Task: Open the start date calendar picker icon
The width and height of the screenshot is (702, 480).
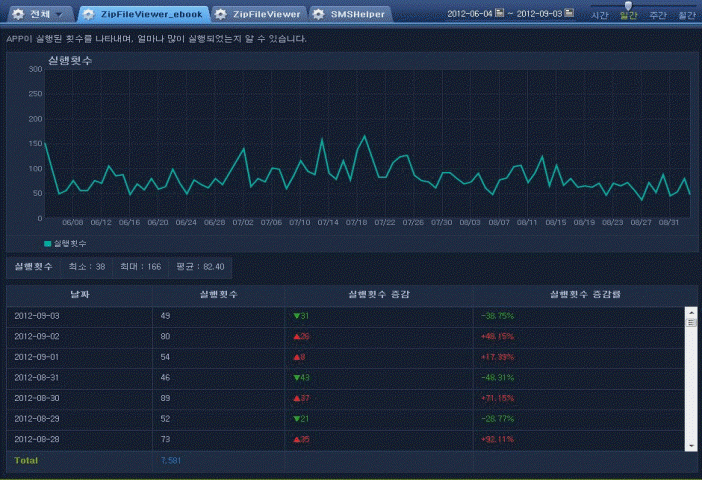Action: click(x=500, y=13)
